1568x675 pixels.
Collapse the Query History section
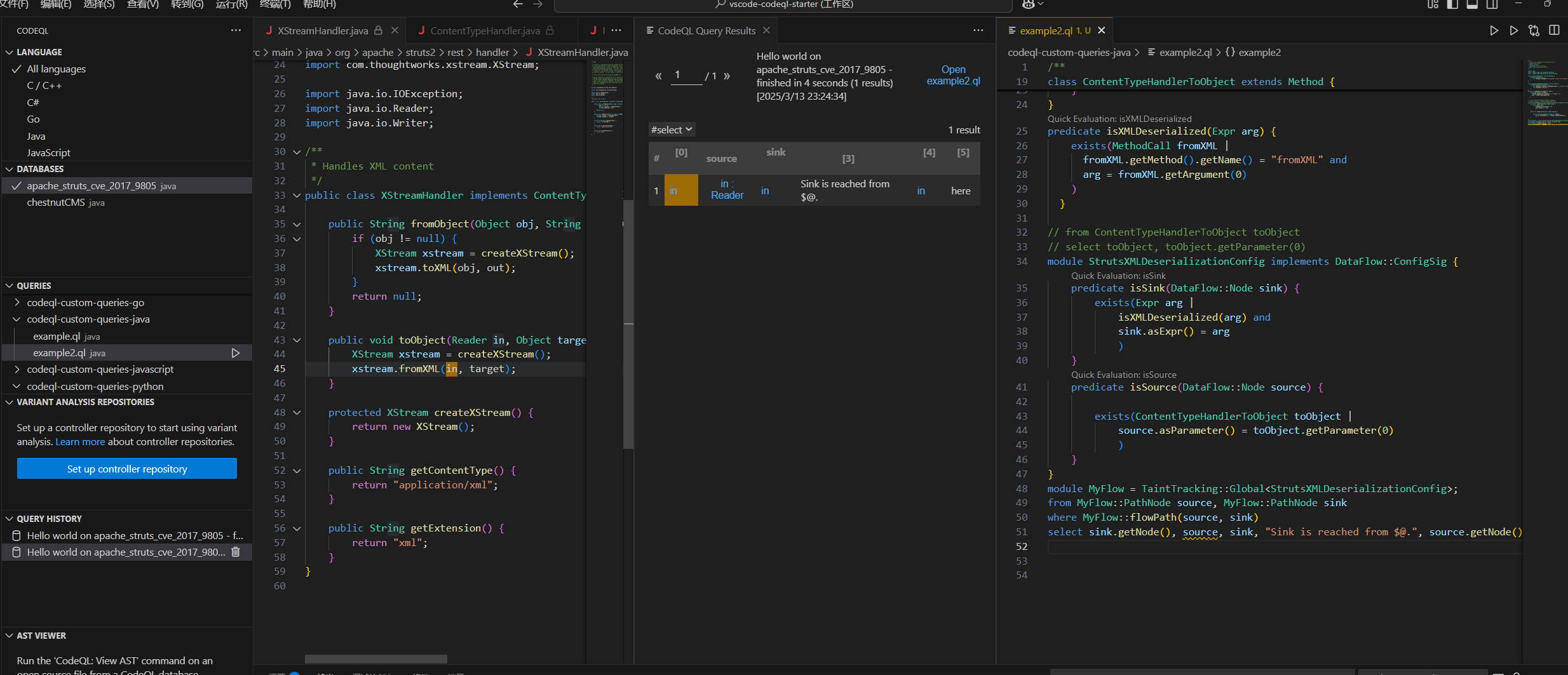click(49, 519)
